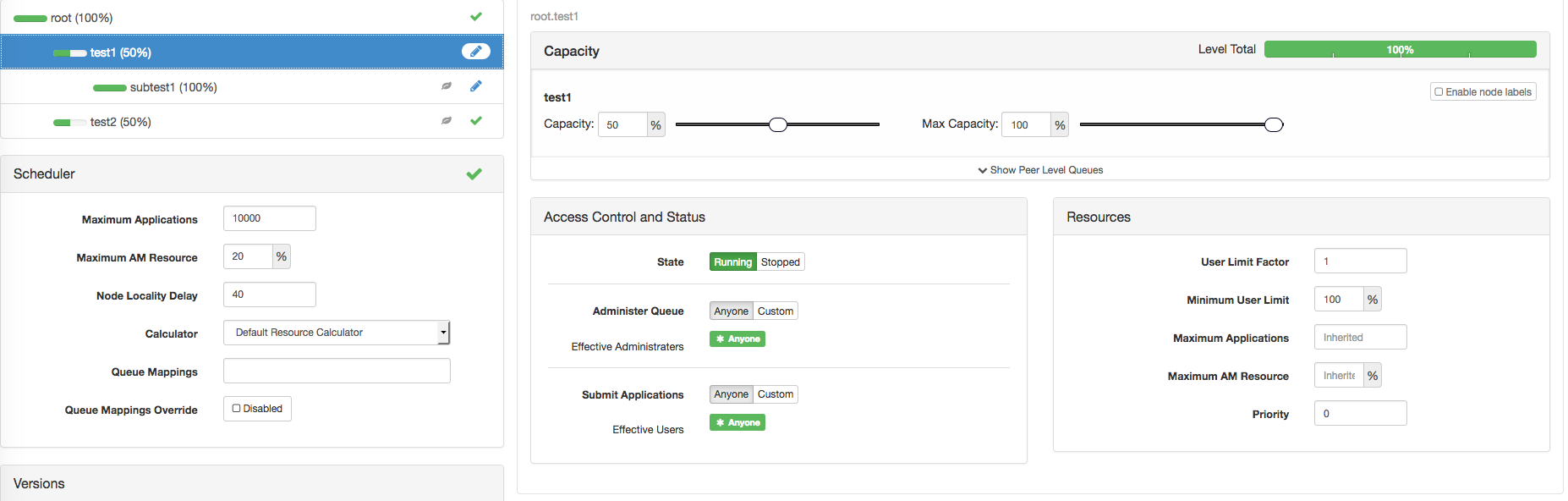Expand Show Peer Level Queues
1568x501 pixels.
click(x=1040, y=170)
